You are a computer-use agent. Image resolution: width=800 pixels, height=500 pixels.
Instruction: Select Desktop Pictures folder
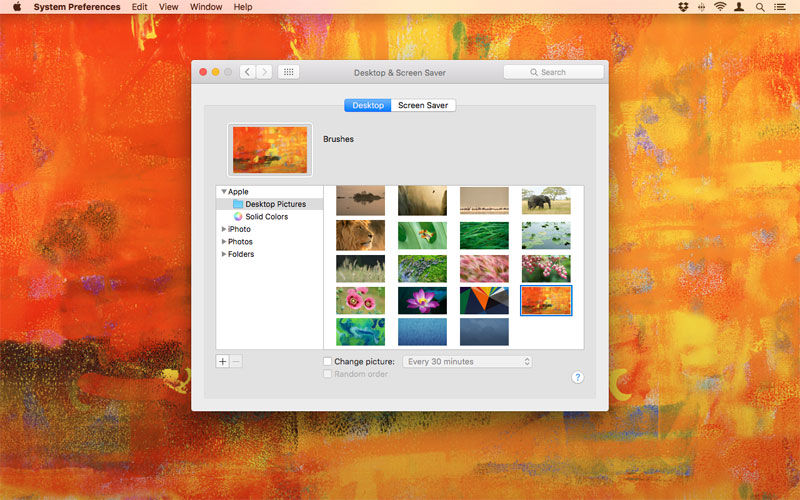pyautogui.click(x=269, y=204)
